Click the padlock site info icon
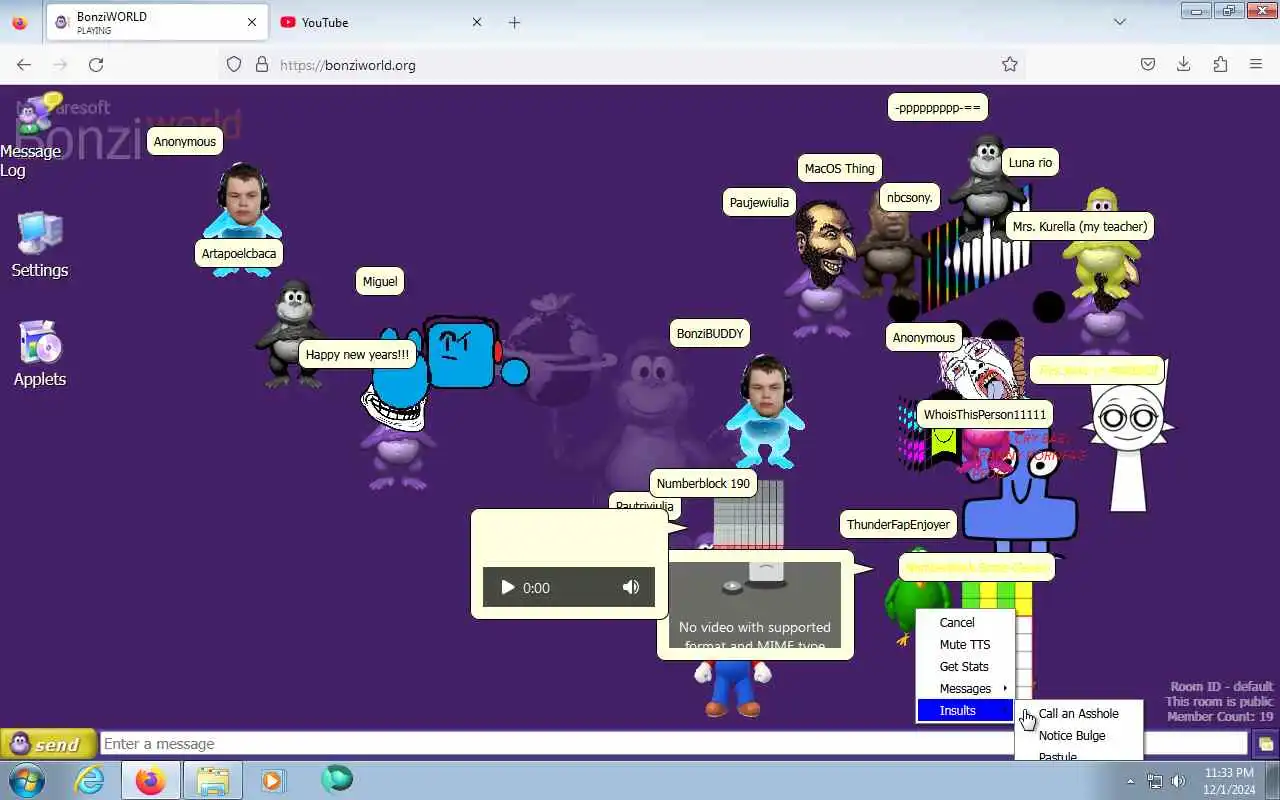 click(262, 64)
